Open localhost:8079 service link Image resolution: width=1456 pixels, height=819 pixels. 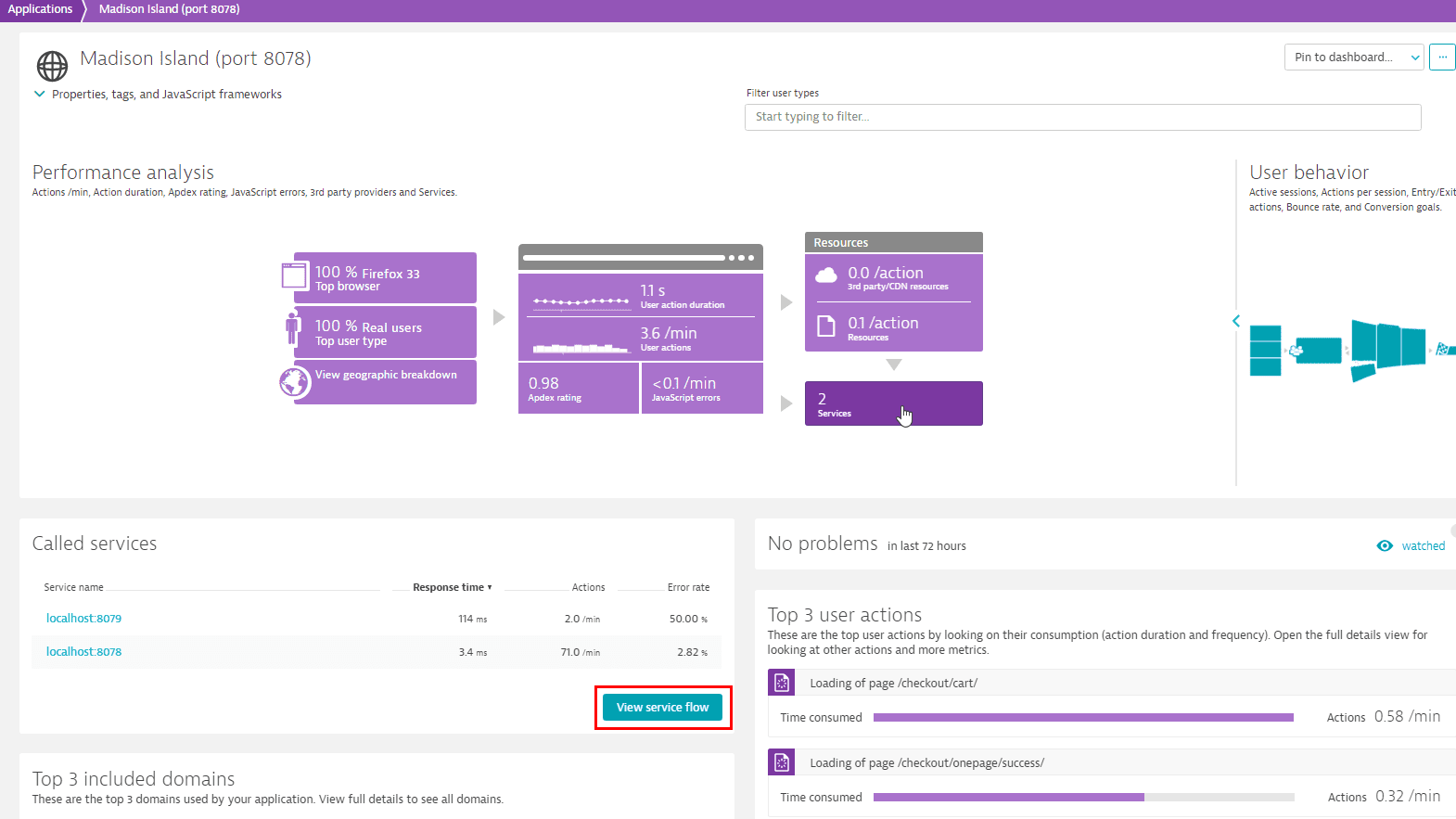click(x=83, y=619)
